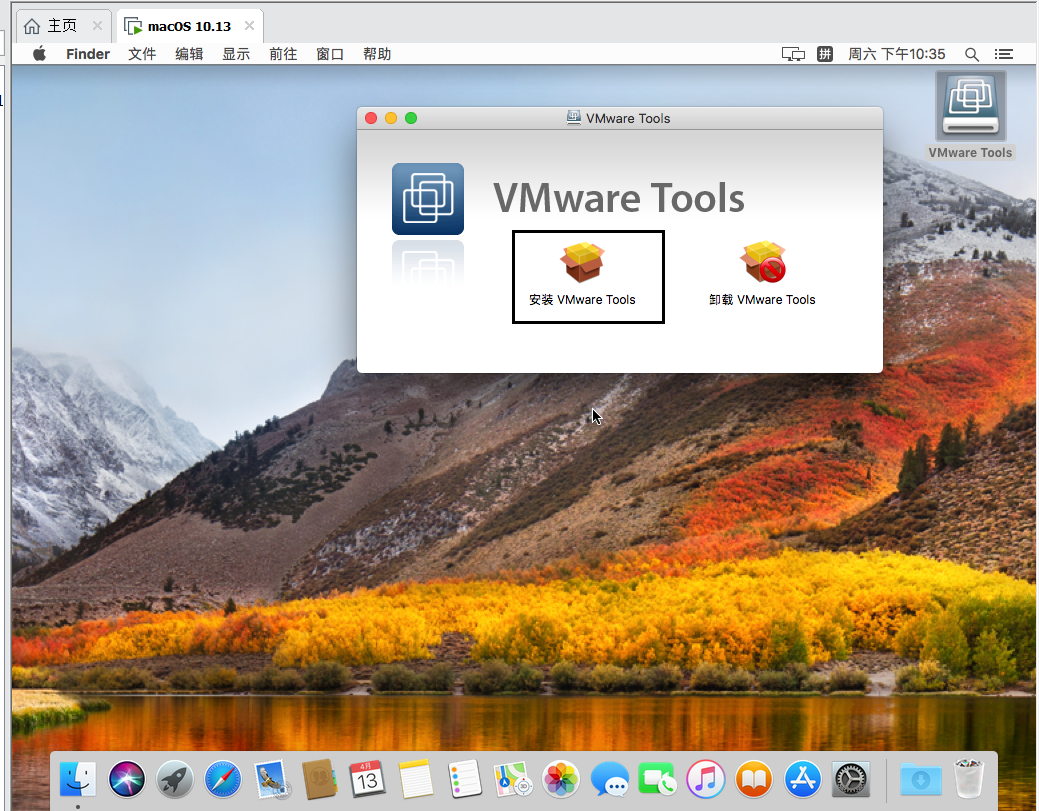This screenshot has width=1039, height=811.
Task: Open FaceTime app in Dock
Action: coord(657,779)
